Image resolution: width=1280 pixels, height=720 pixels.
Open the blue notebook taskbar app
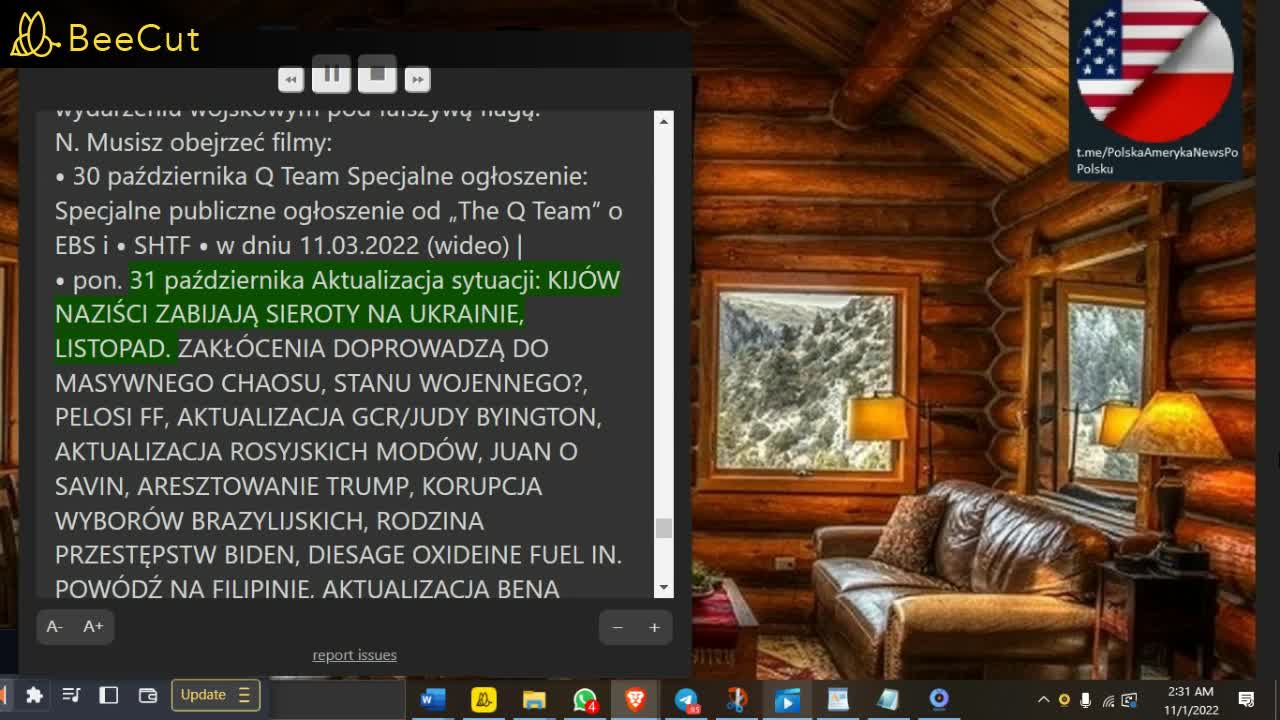pos(888,699)
